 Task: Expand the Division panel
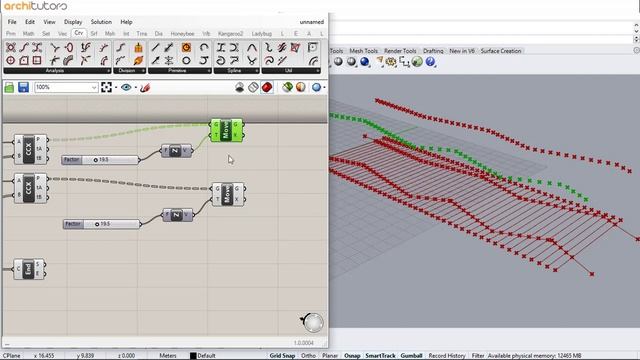[129, 71]
